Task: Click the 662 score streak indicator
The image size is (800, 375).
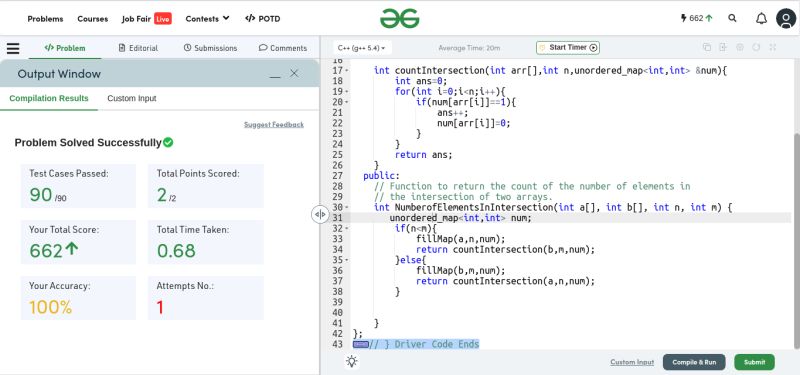Action: tap(697, 18)
